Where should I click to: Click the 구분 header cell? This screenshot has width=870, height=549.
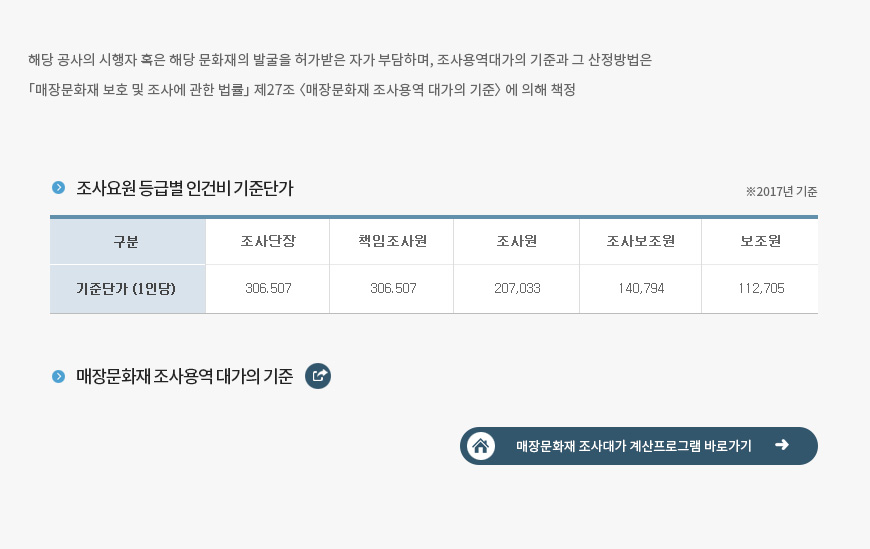(x=128, y=241)
